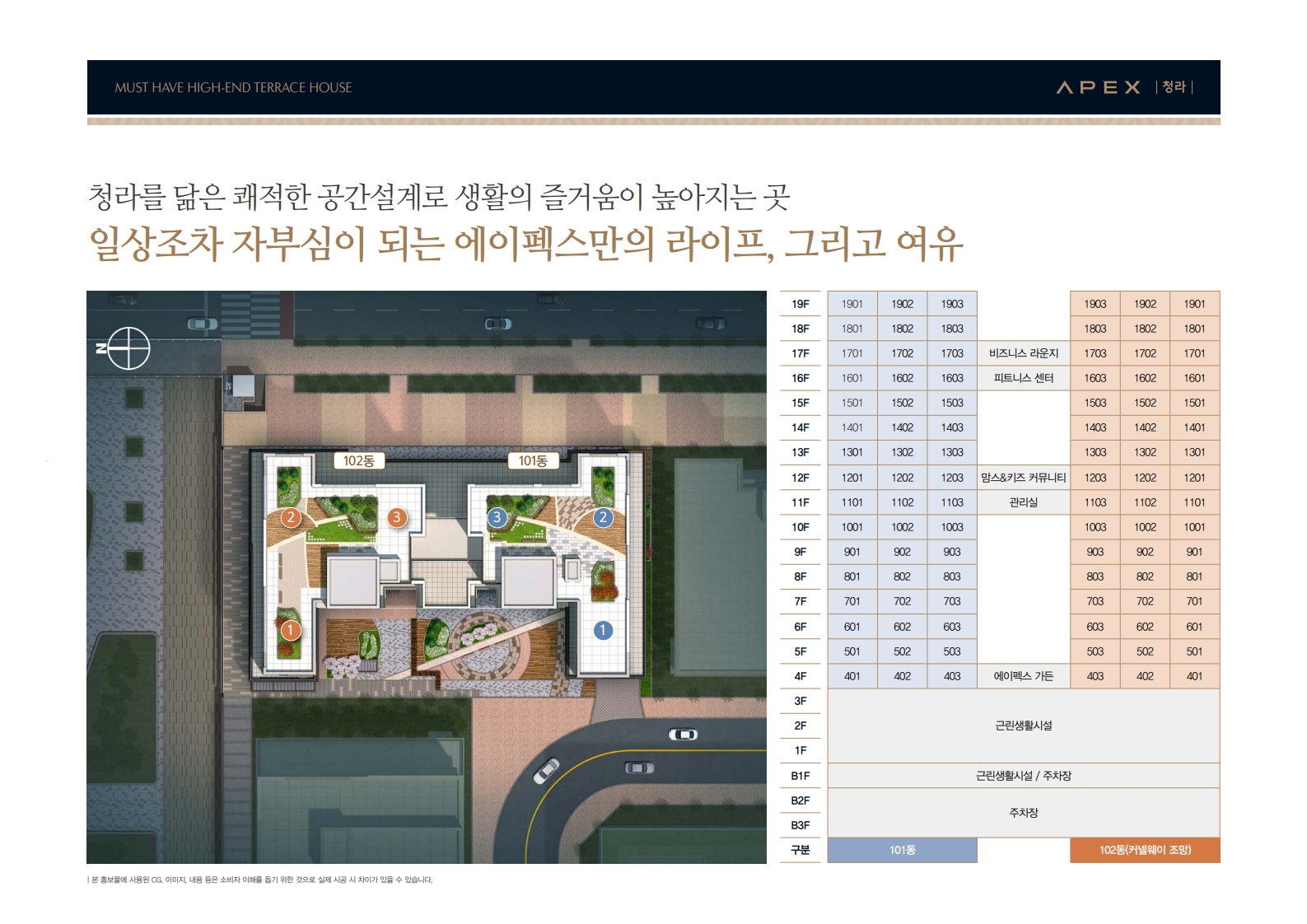Open the 피트니스 센터 cell on 16F

[x=1023, y=378]
